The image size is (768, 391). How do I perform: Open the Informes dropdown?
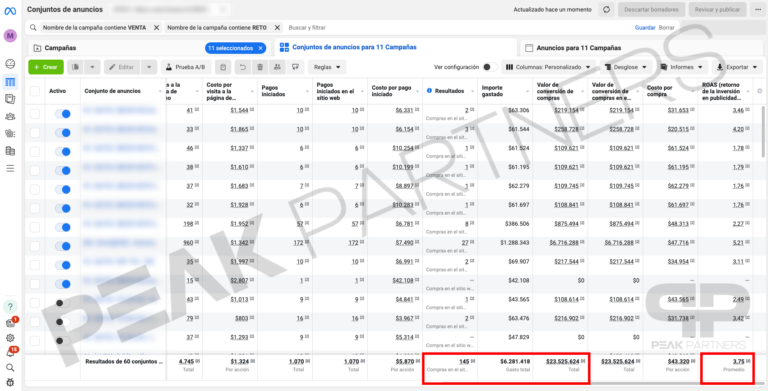(x=681, y=67)
